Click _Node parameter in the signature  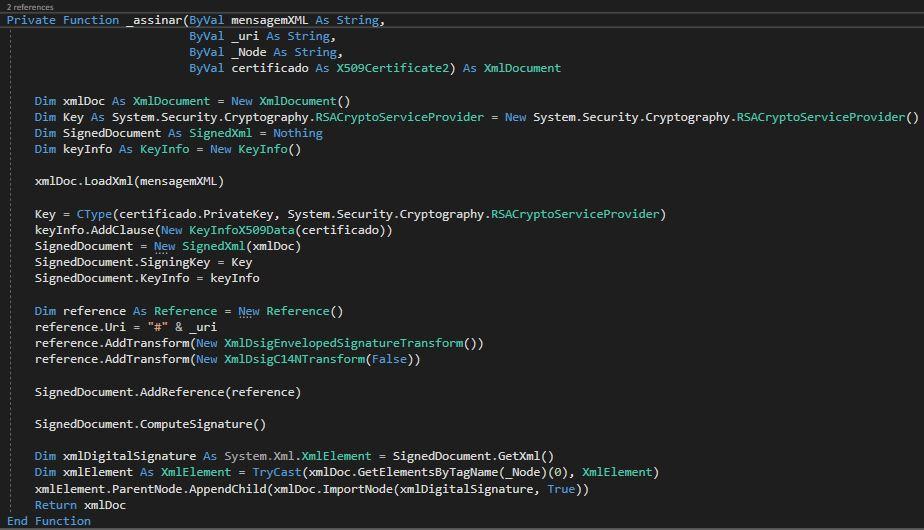249,52
